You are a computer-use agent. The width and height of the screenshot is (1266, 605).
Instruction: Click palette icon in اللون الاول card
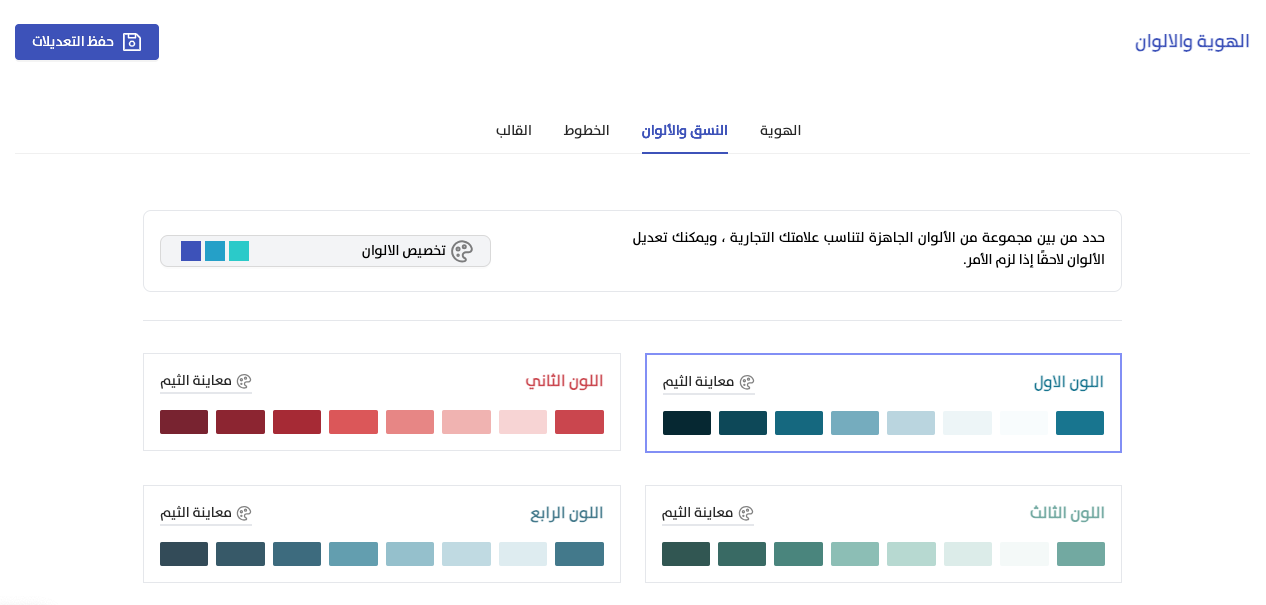point(746,382)
